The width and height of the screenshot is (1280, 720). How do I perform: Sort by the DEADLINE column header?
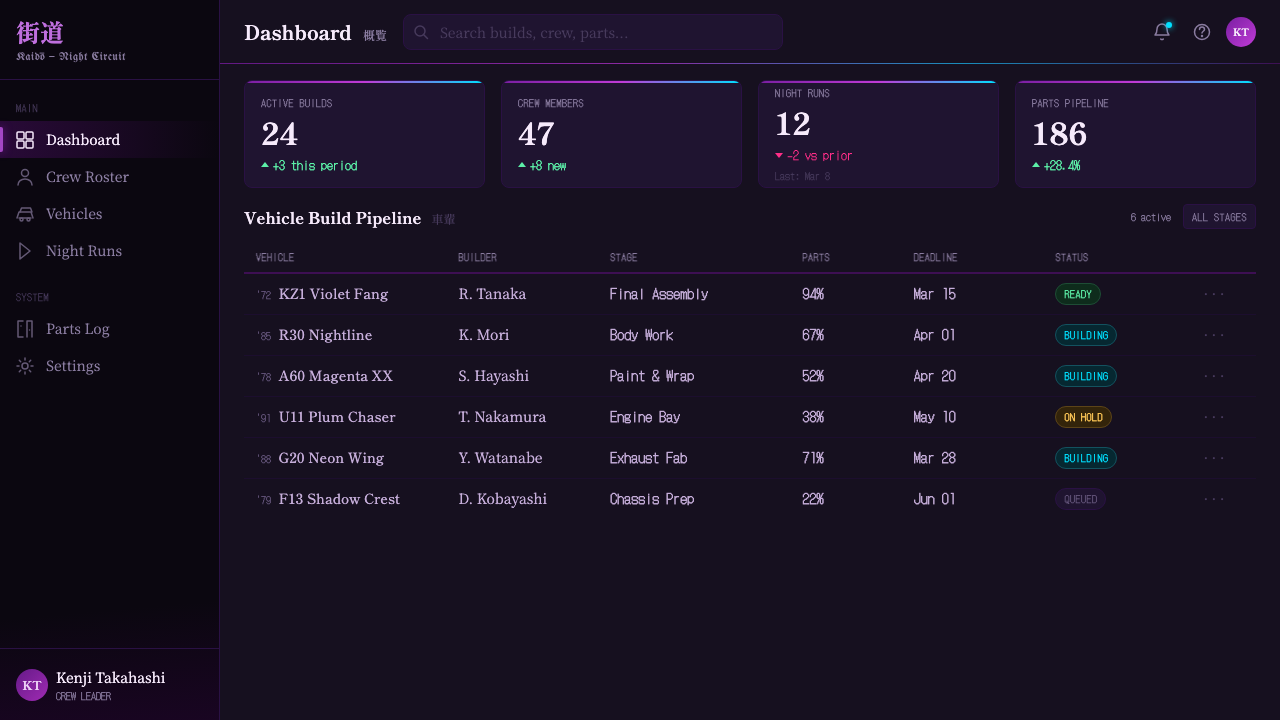(x=935, y=257)
